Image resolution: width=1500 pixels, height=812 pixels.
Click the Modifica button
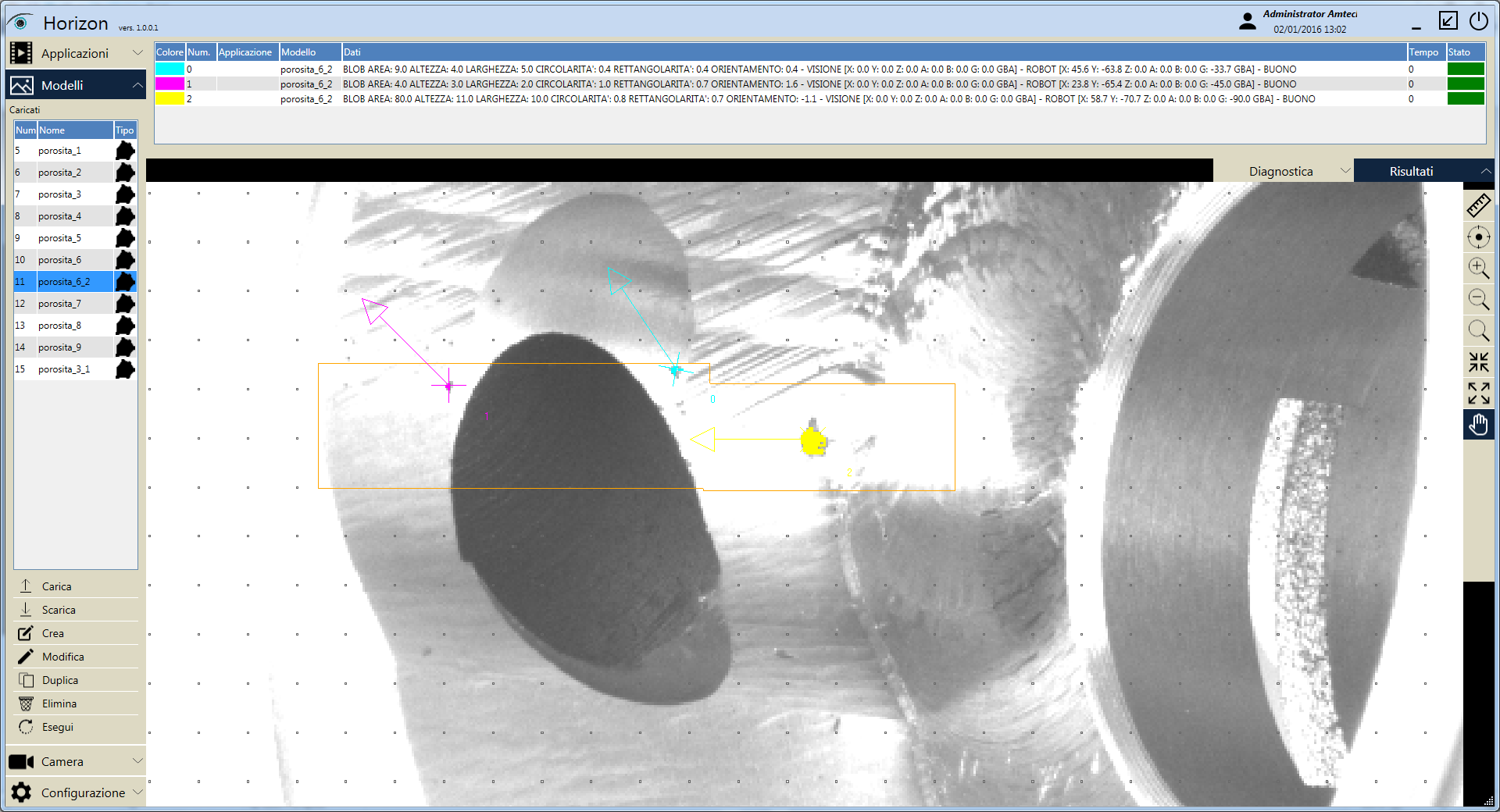[x=76, y=656]
